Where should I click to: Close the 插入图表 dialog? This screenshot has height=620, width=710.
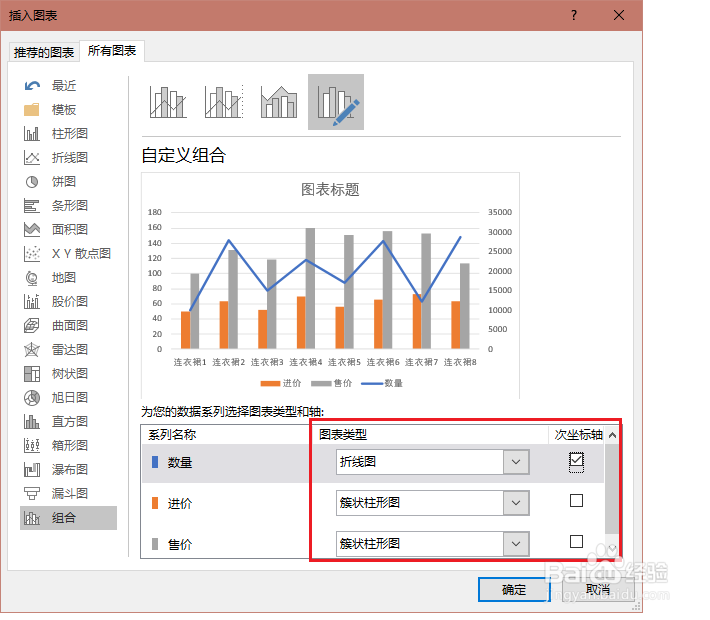click(x=619, y=15)
